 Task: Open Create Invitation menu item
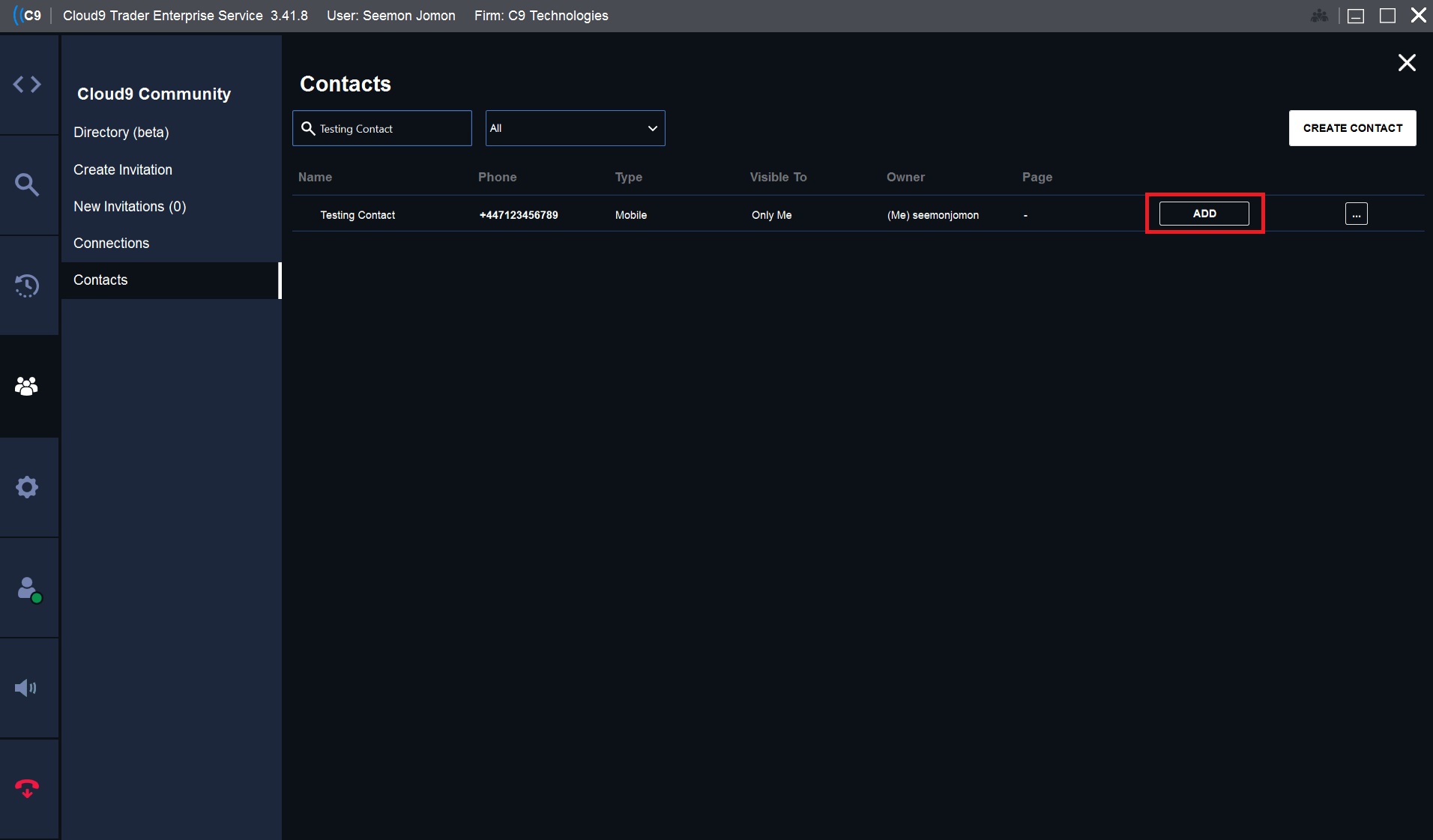tap(123, 170)
